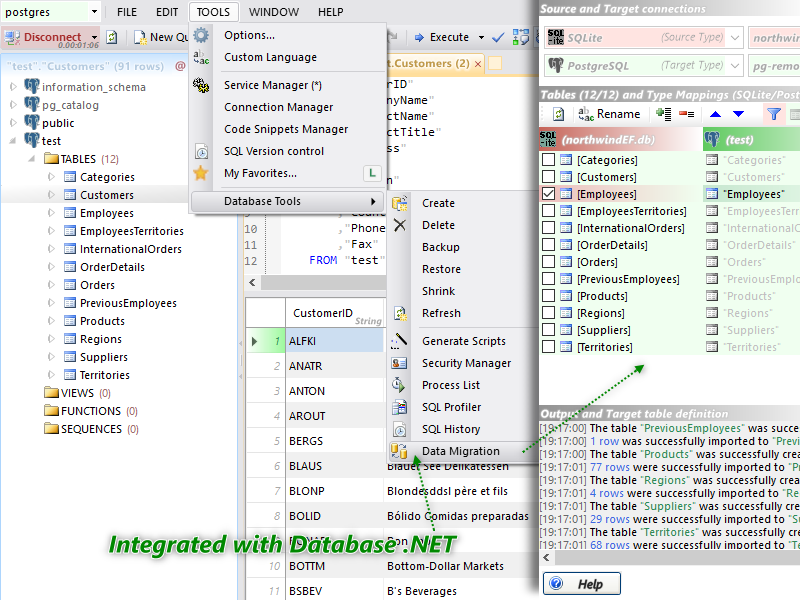800x600 pixels.
Task: Check the [Suppliers] table checkbox
Action: (548, 330)
